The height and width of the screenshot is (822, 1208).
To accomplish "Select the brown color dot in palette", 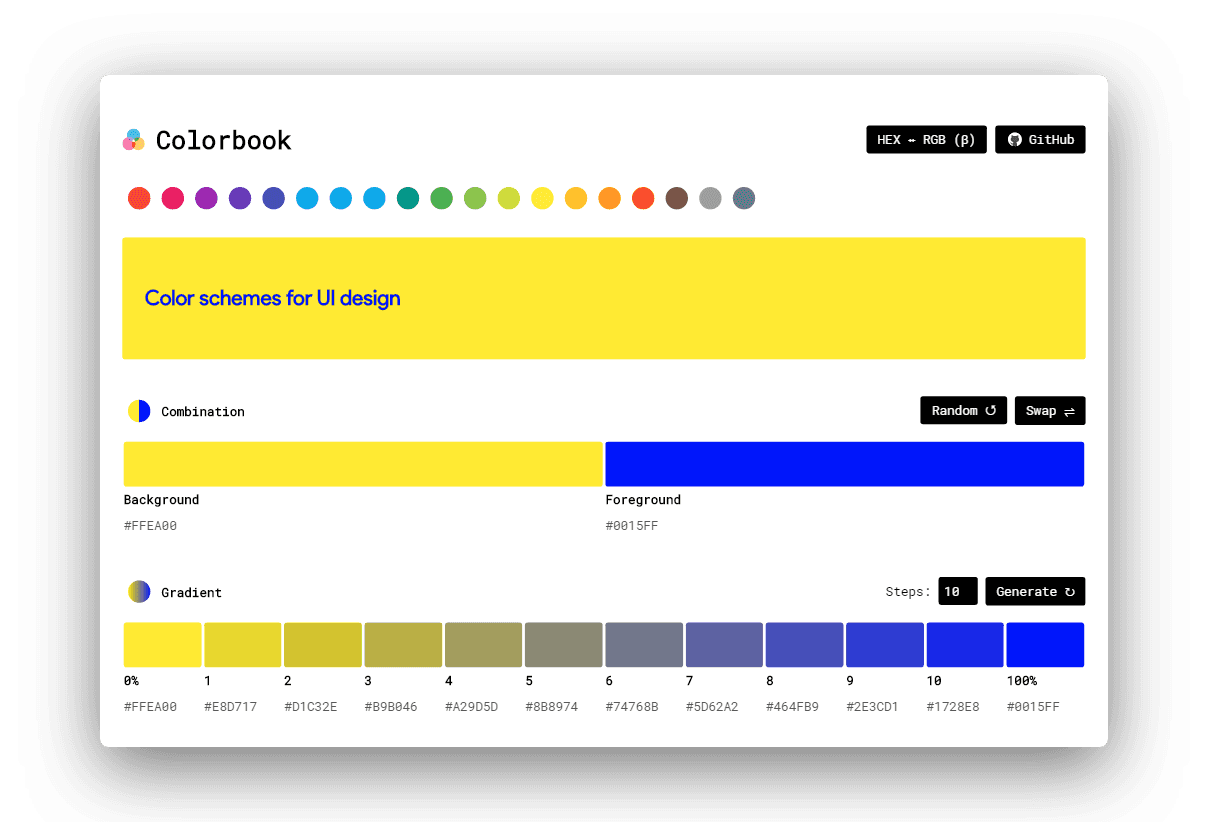I will click(677, 198).
